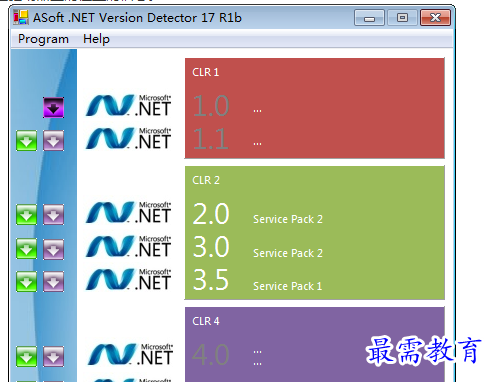The height and width of the screenshot is (382, 490).
Task: Click Service Pack 2 text next to 2.0
Action: click(x=288, y=219)
